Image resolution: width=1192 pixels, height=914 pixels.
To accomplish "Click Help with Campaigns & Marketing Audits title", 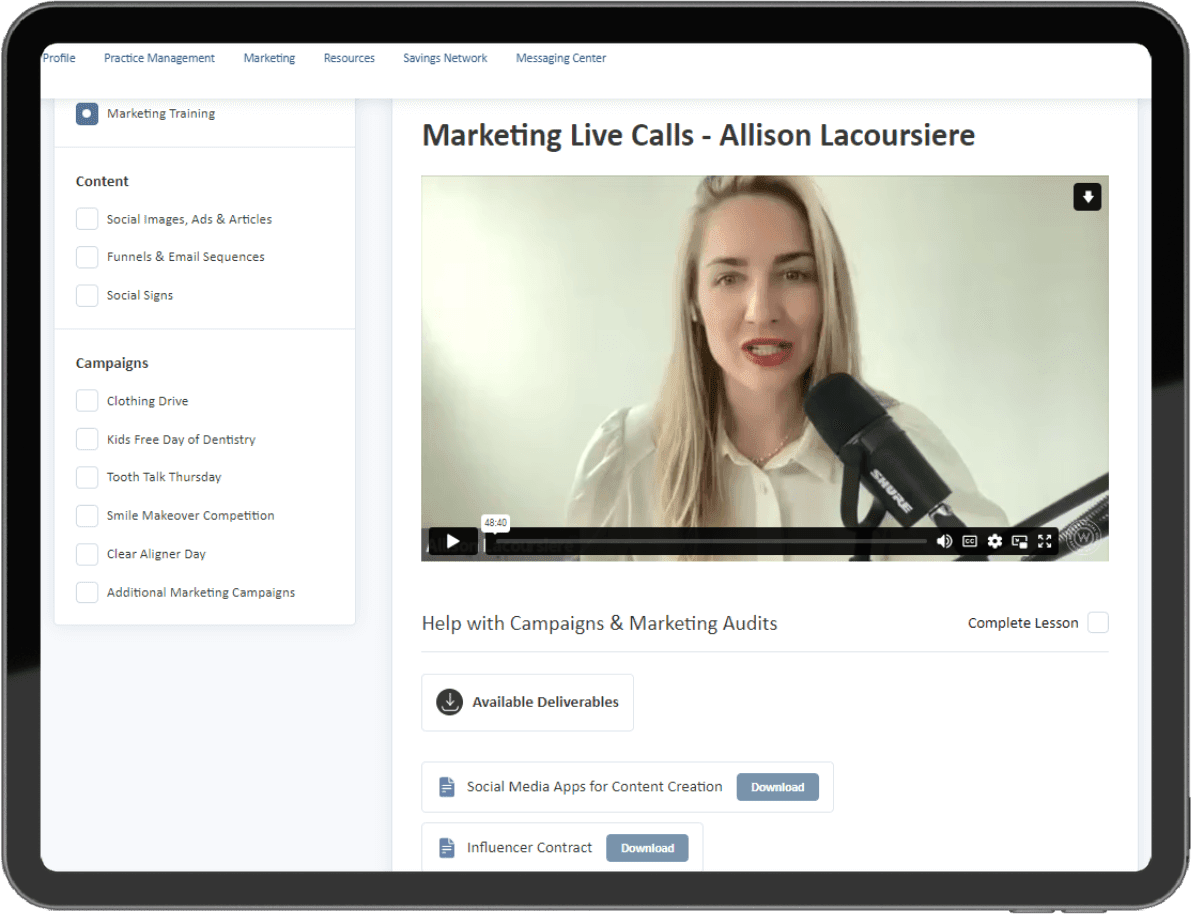I will (599, 624).
